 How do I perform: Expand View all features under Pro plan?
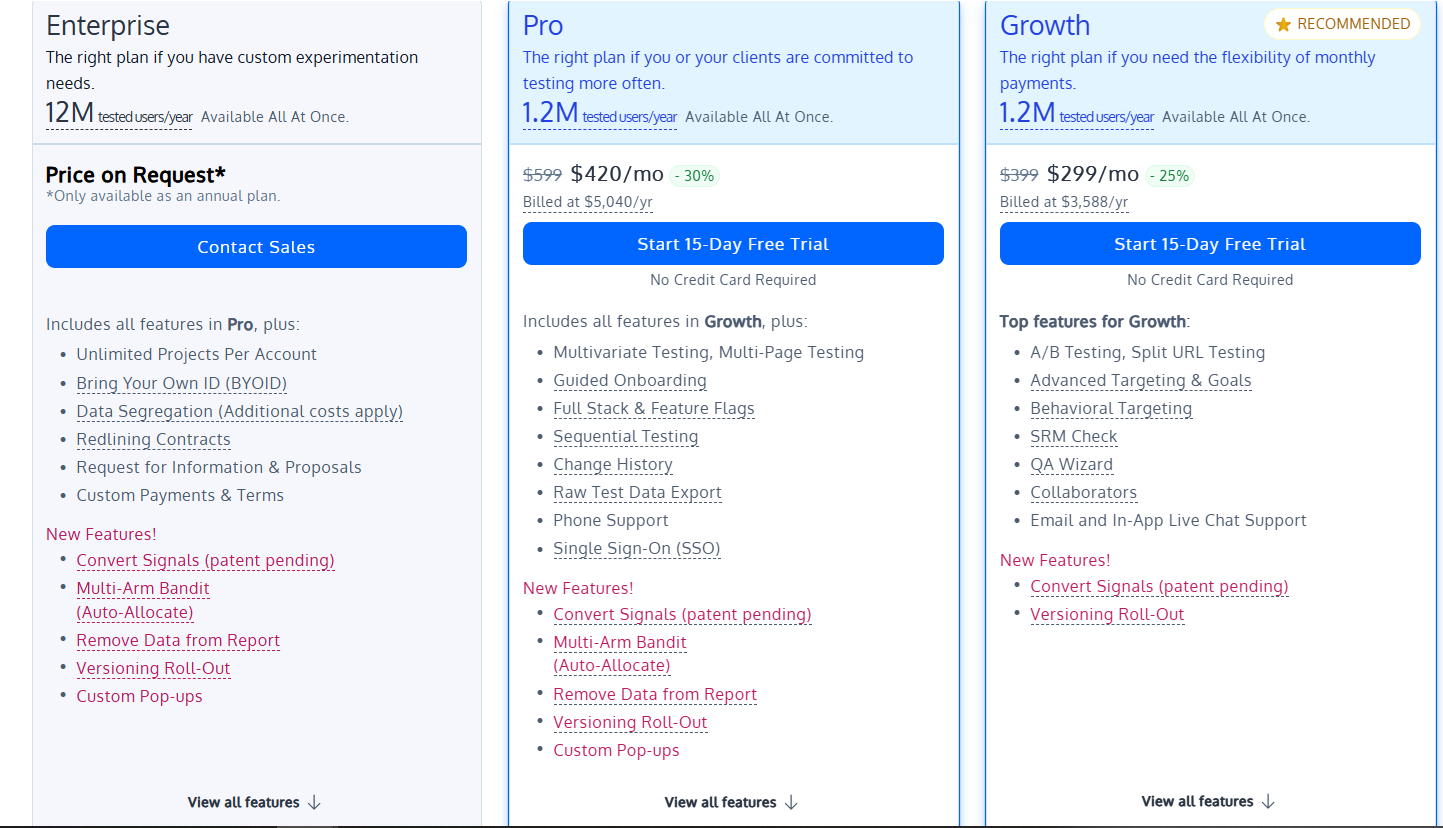tap(721, 802)
